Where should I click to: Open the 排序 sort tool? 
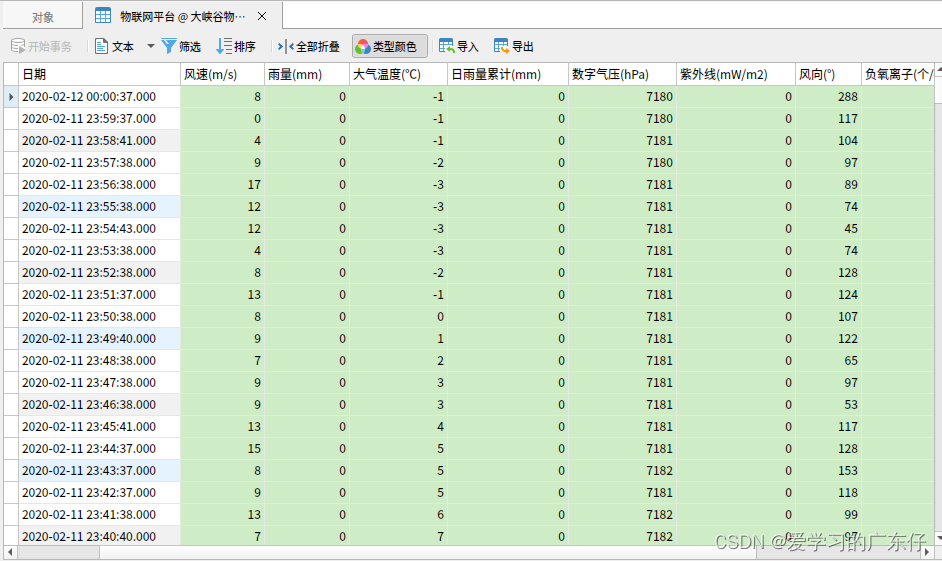click(x=236, y=46)
